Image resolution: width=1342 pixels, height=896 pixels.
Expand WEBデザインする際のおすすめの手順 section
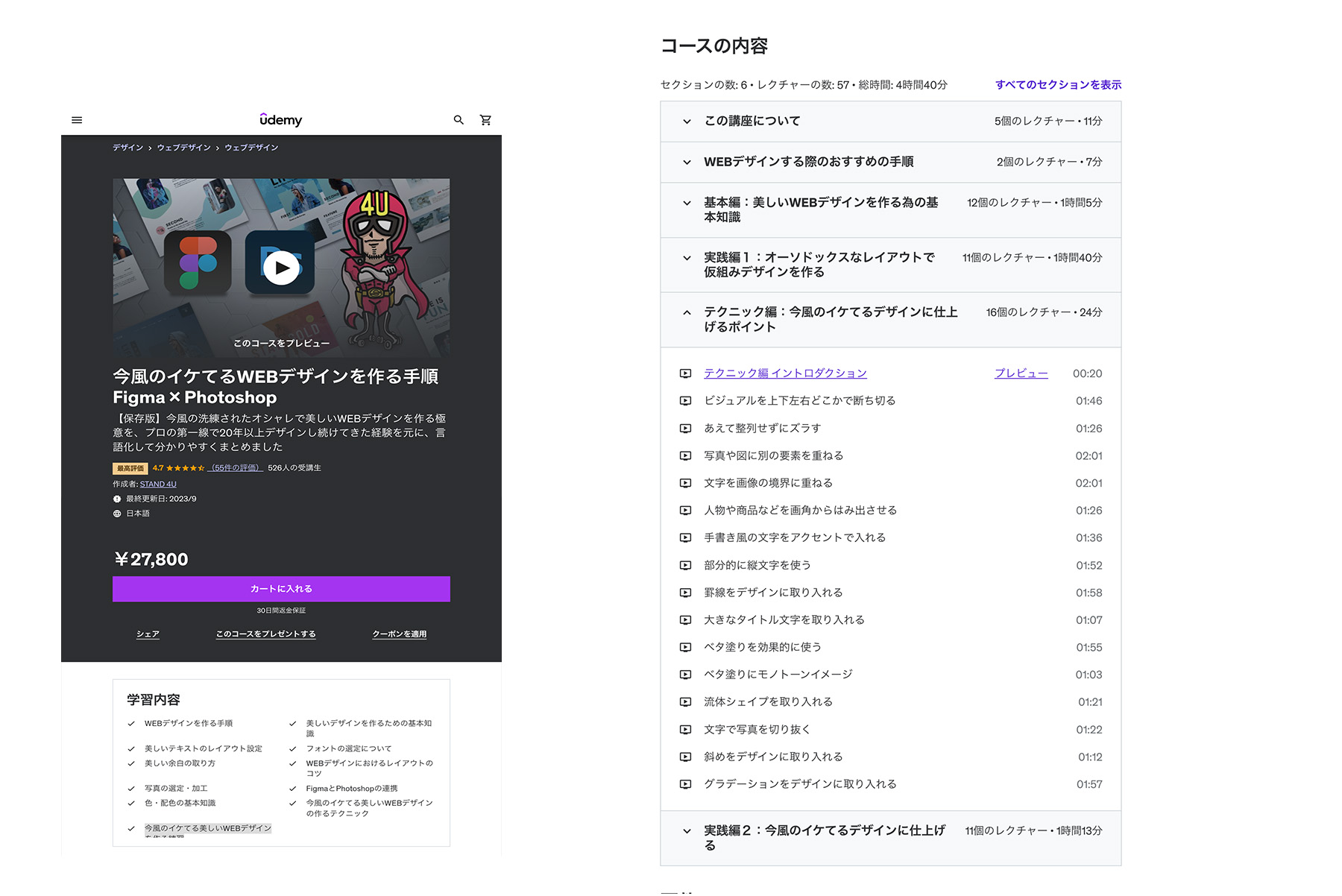click(x=890, y=162)
